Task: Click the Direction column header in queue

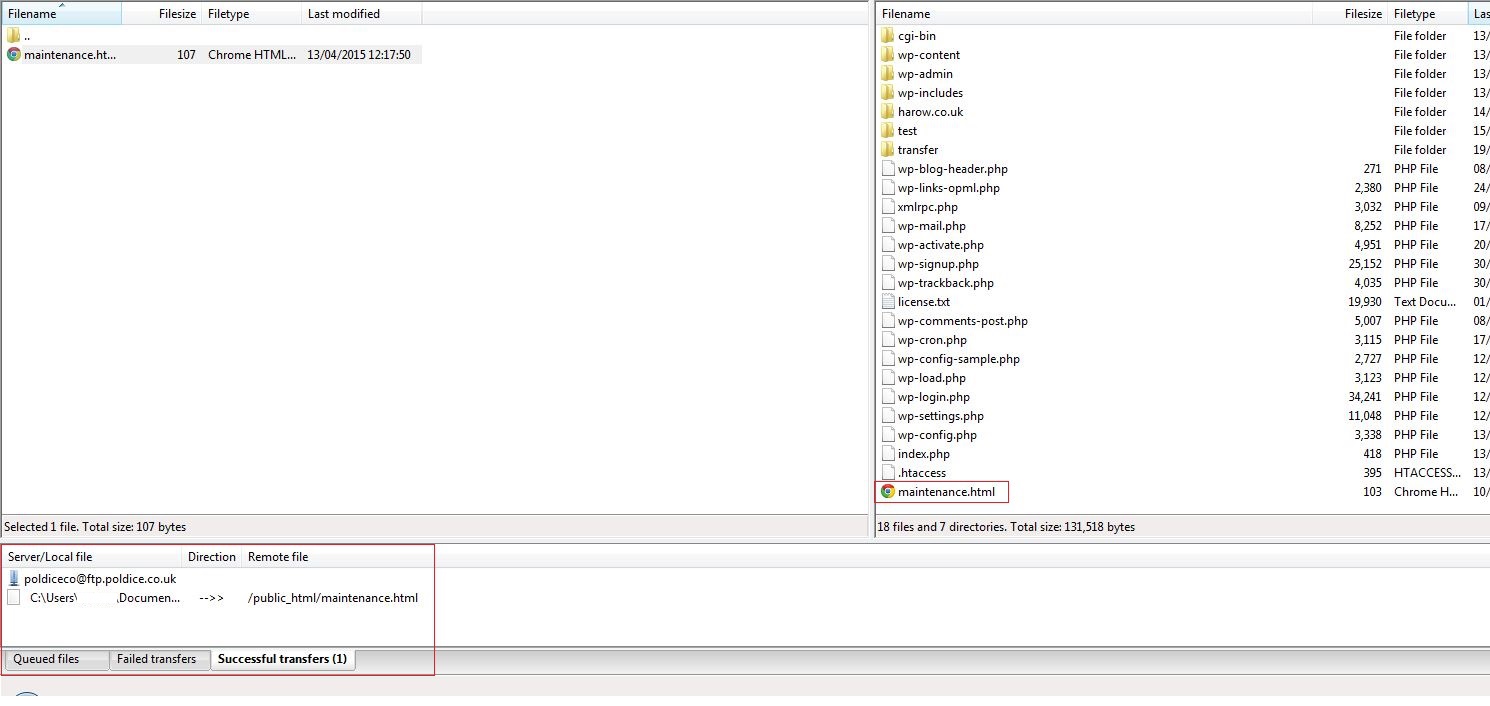Action: [212, 557]
